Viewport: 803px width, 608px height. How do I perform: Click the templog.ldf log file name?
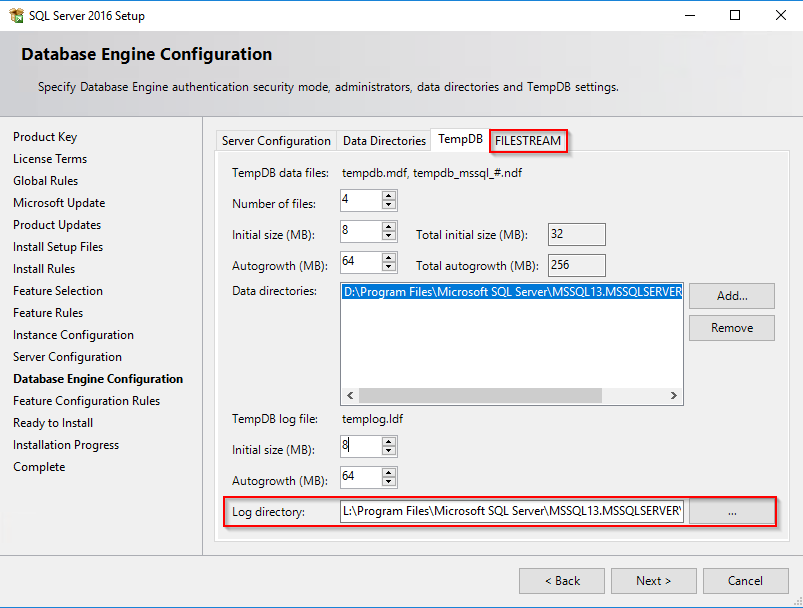(372, 419)
